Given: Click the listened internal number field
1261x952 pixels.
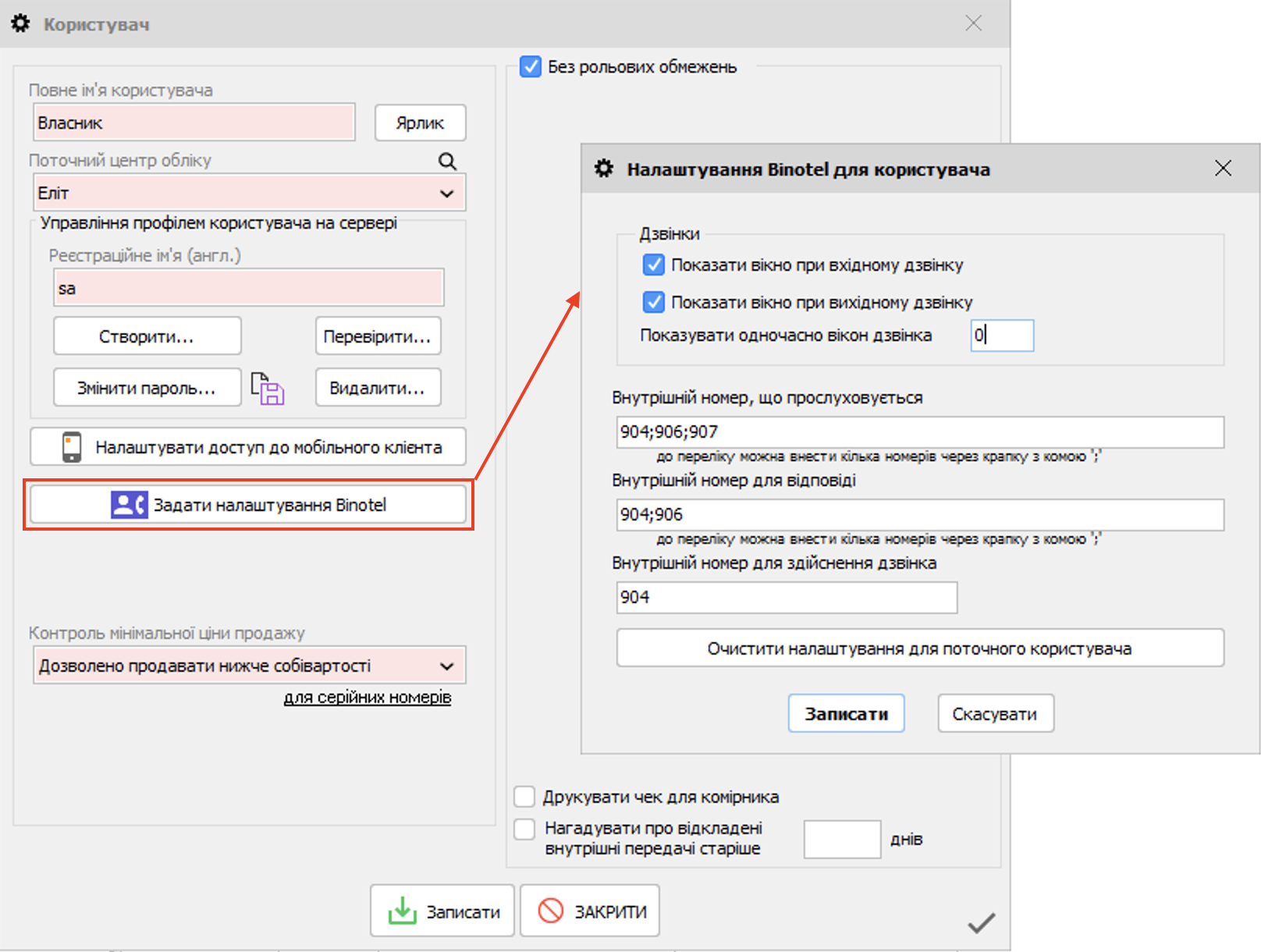Looking at the screenshot, I should pyautogui.click(x=919, y=432).
